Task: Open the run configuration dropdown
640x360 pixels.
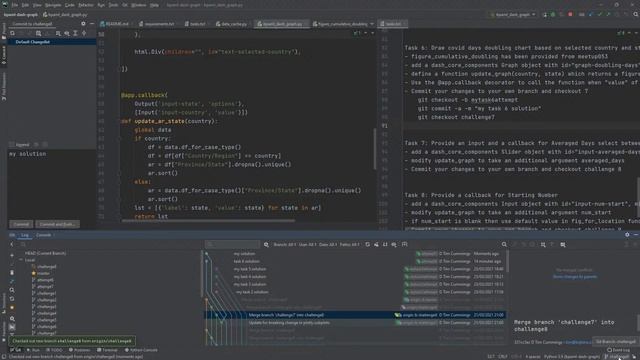Action: click(513, 14)
